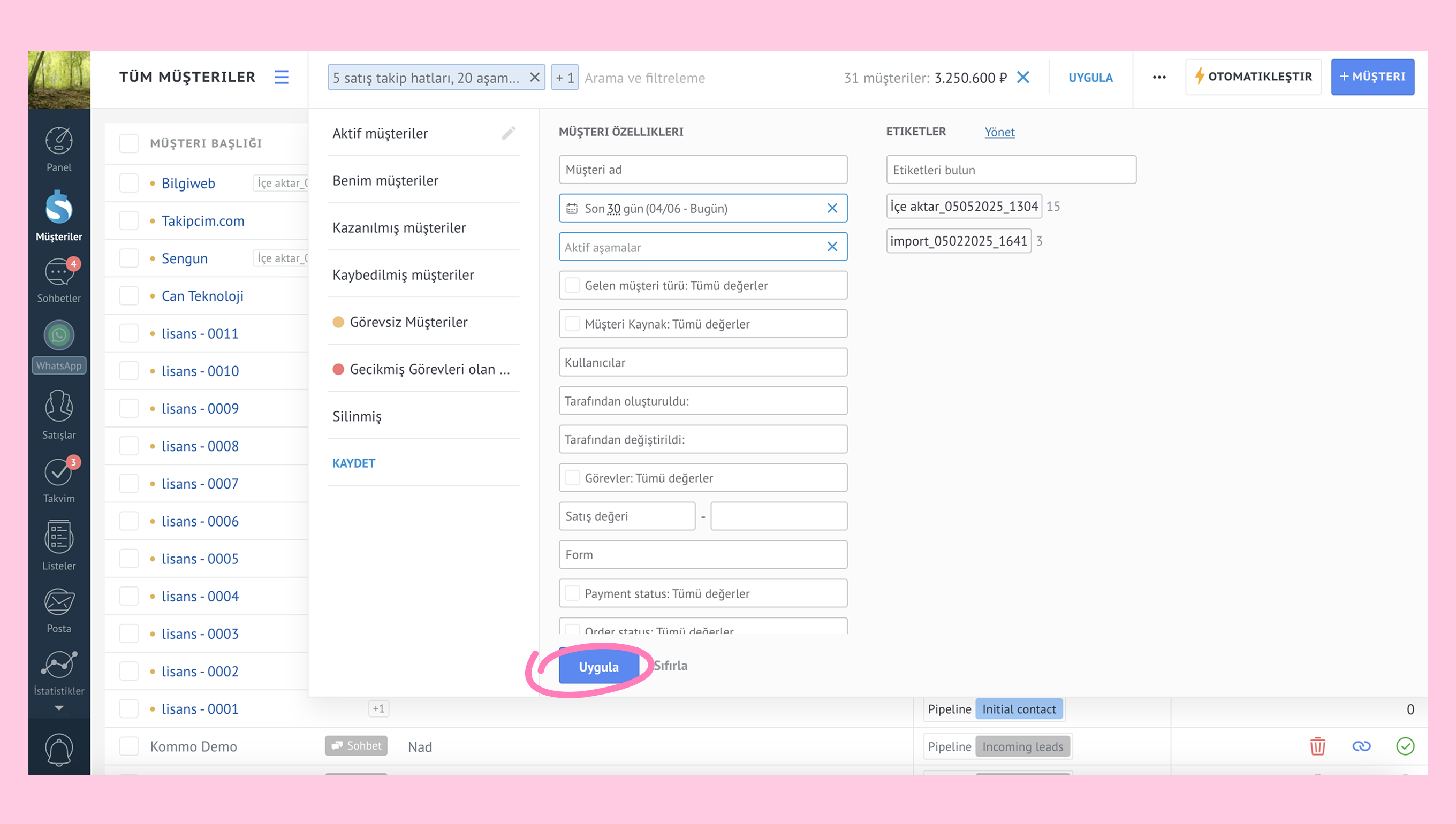Viewport: 1456px width, 824px height.
Task: Select Gecikmiş Görevleri olan preset filter
Action: [429, 369]
